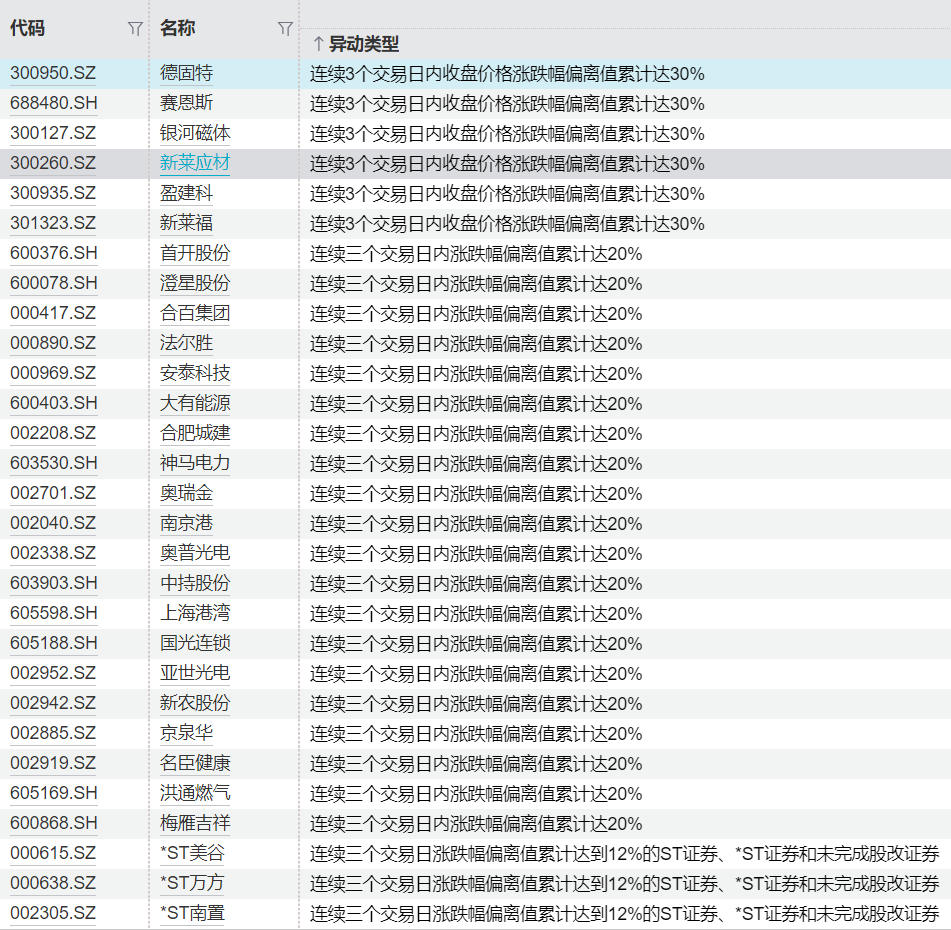Image resolution: width=951 pixels, height=930 pixels.
Task: Open stock code 300950.SZ
Action: coord(53,73)
